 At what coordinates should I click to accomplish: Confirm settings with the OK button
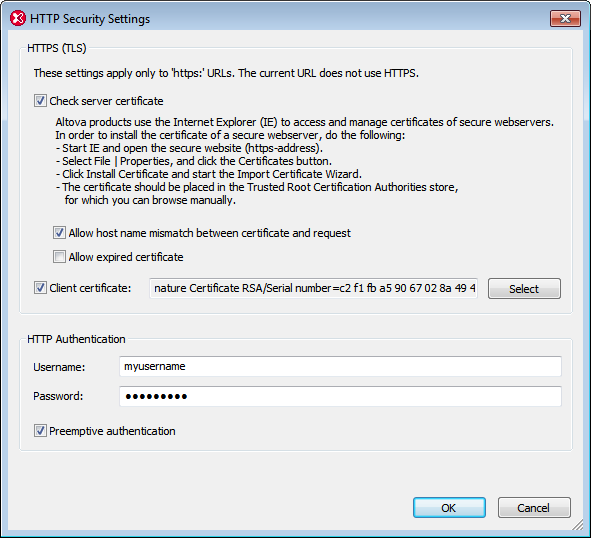pyautogui.click(x=449, y=507)
